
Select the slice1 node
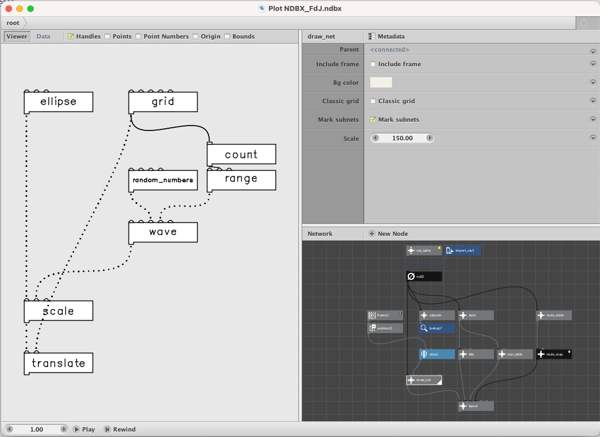(x=437, y=354)
